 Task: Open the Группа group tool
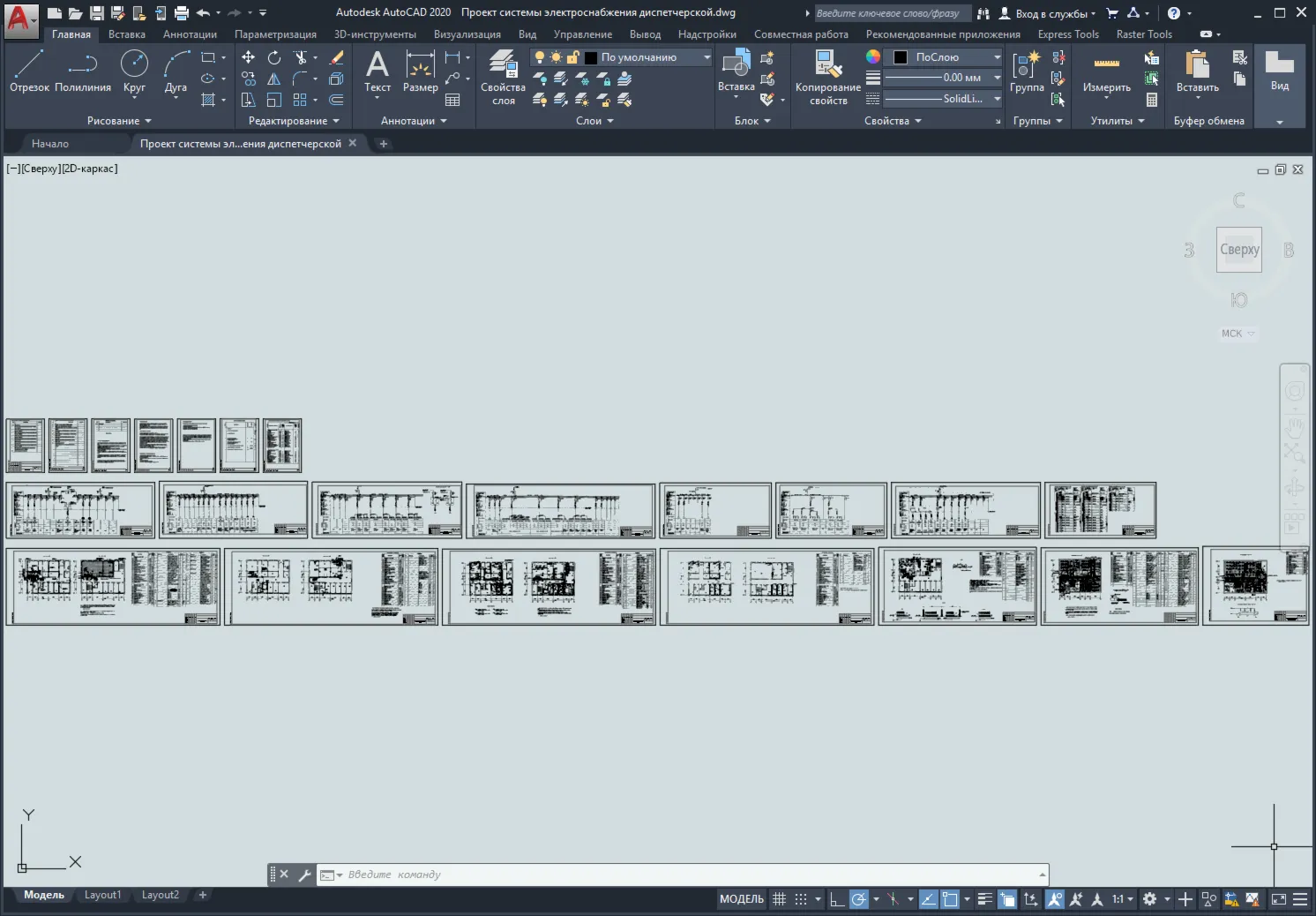tap(1027, 71)
